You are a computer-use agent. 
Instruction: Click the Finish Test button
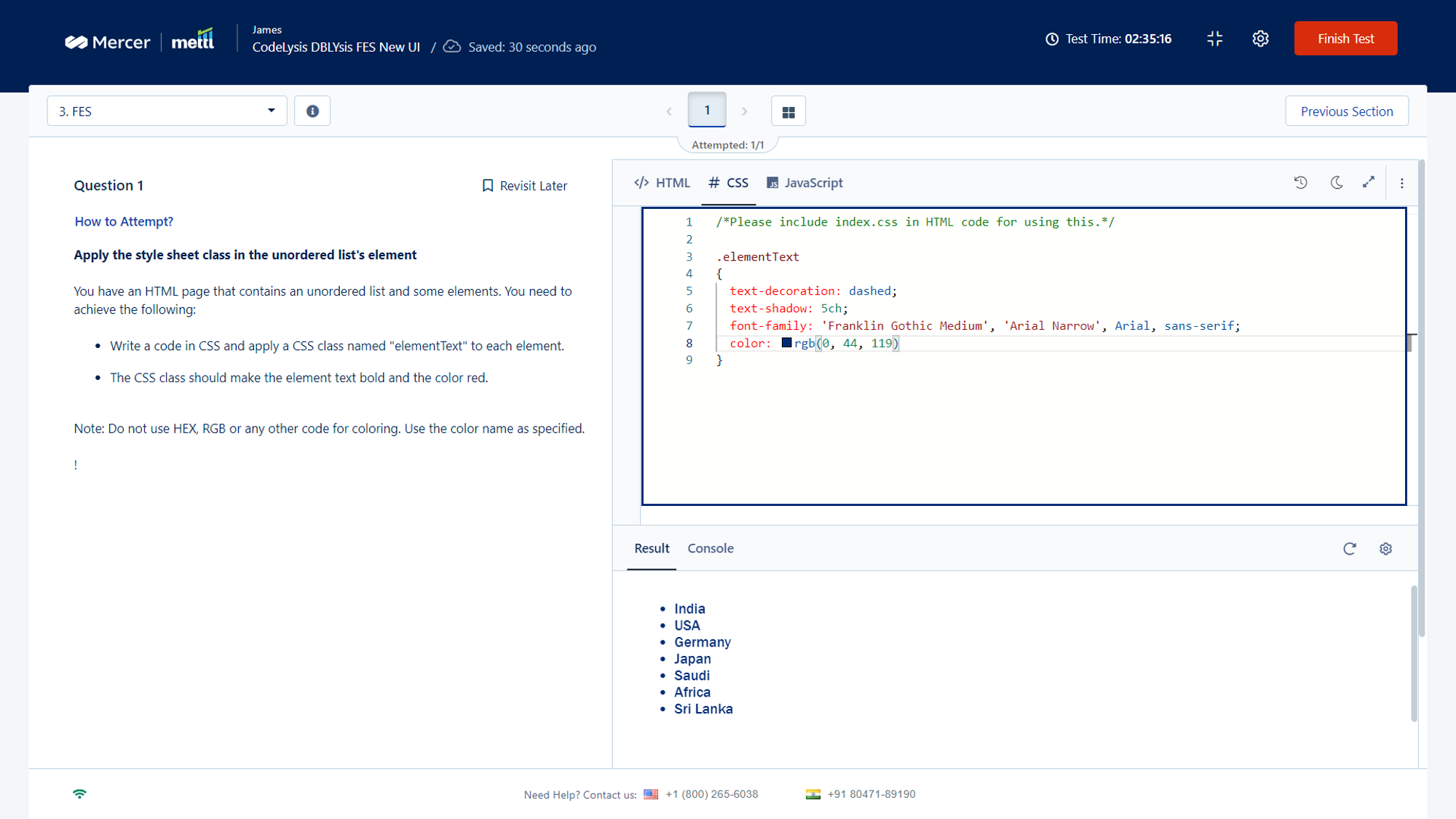point(1345,39)
